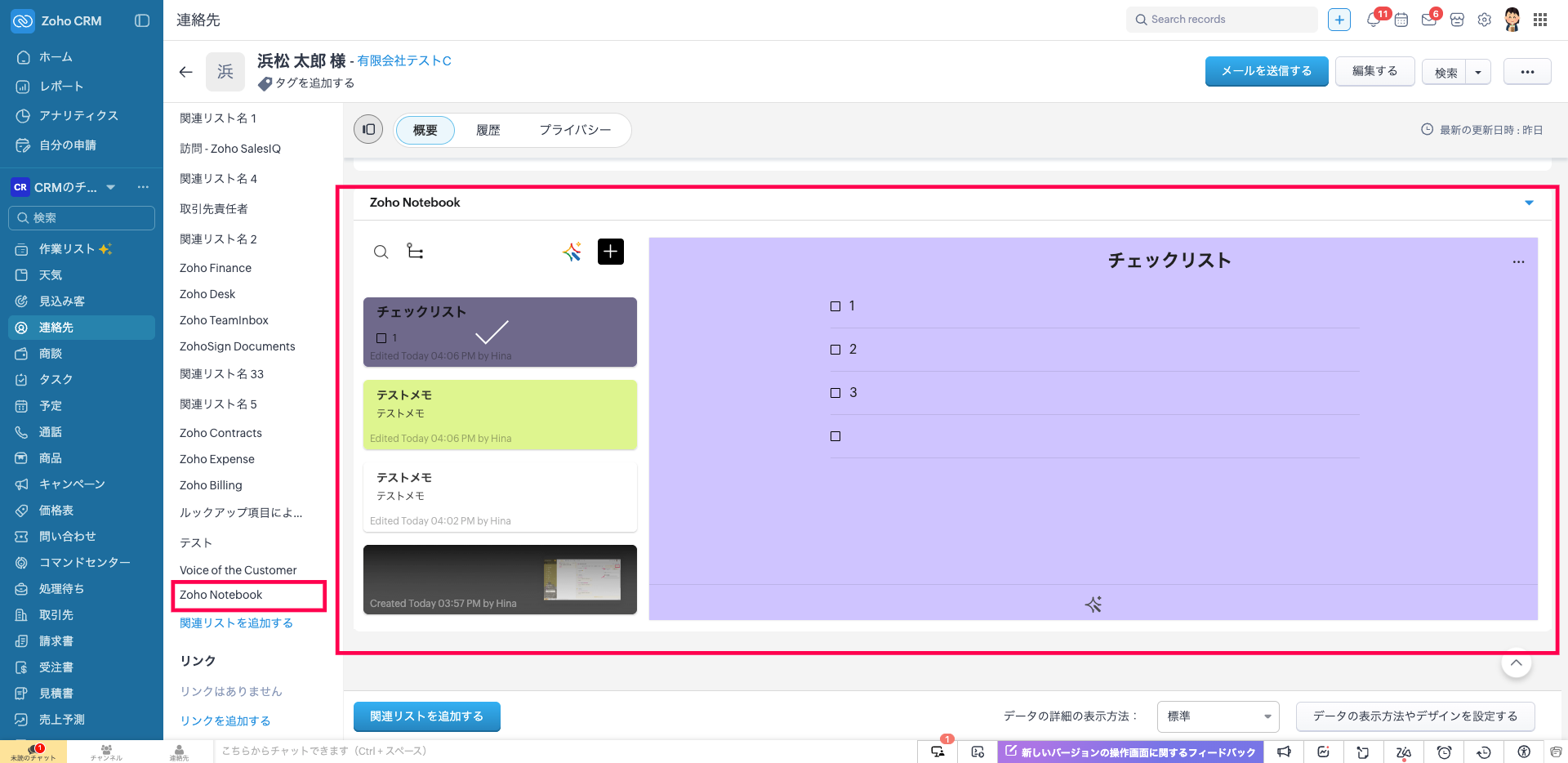Open the Notebook search magnifier icon
This screenshot has height=763, width=1568.
point(381,252)
